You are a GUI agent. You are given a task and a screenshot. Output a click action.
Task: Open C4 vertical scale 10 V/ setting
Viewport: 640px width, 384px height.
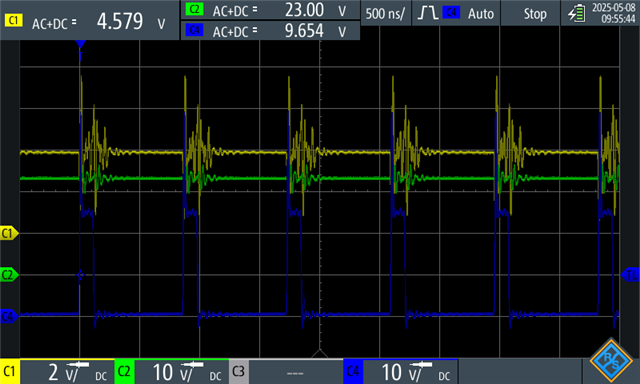411,372
